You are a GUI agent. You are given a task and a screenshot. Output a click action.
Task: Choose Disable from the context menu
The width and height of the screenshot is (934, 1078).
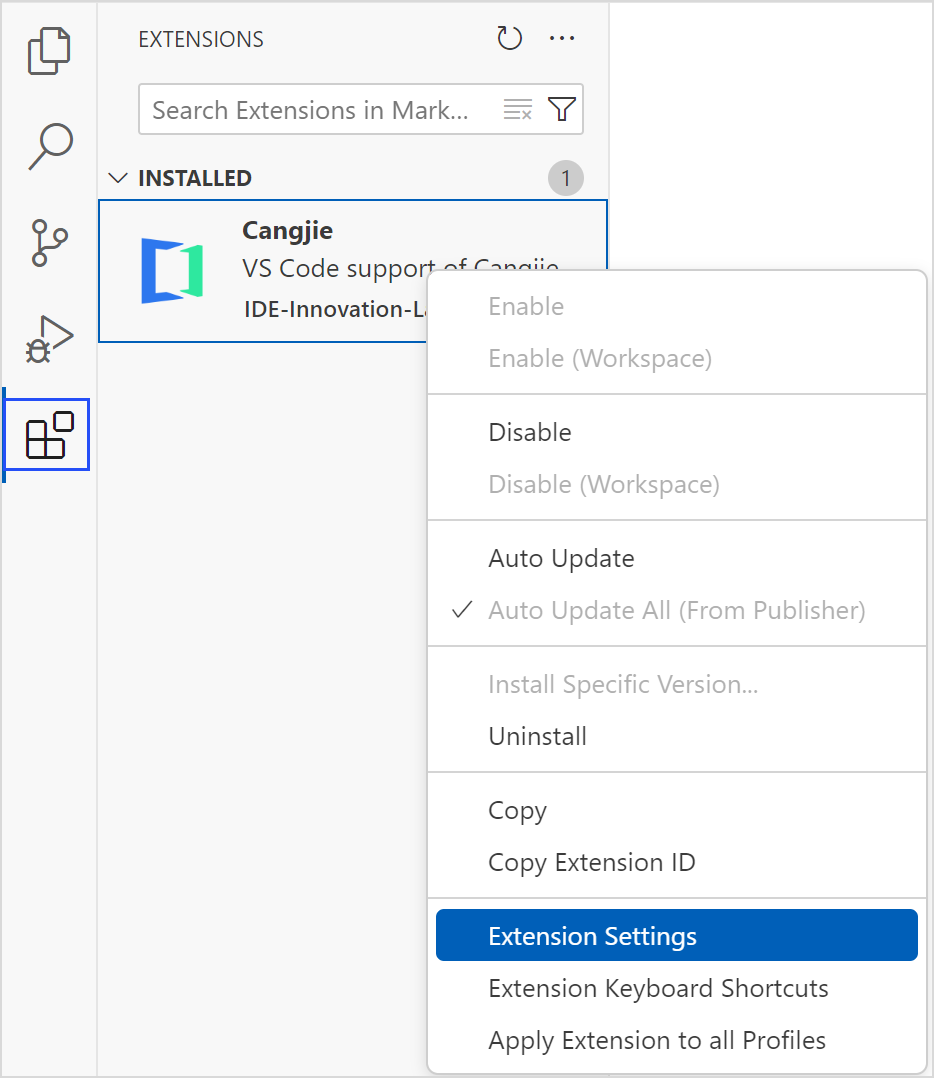(530, 432)
